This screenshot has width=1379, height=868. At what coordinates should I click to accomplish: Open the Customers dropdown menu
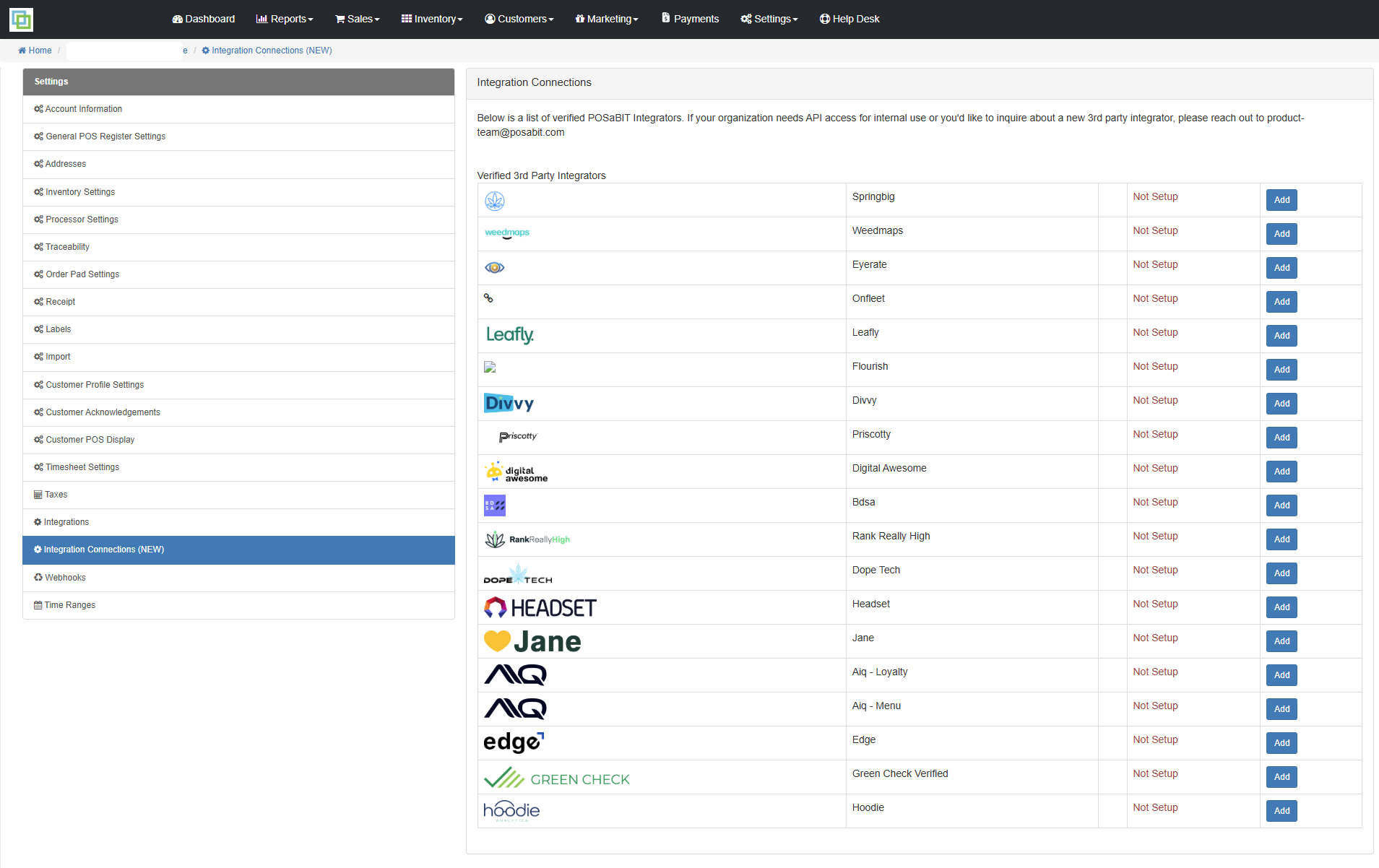pos(519,19)
